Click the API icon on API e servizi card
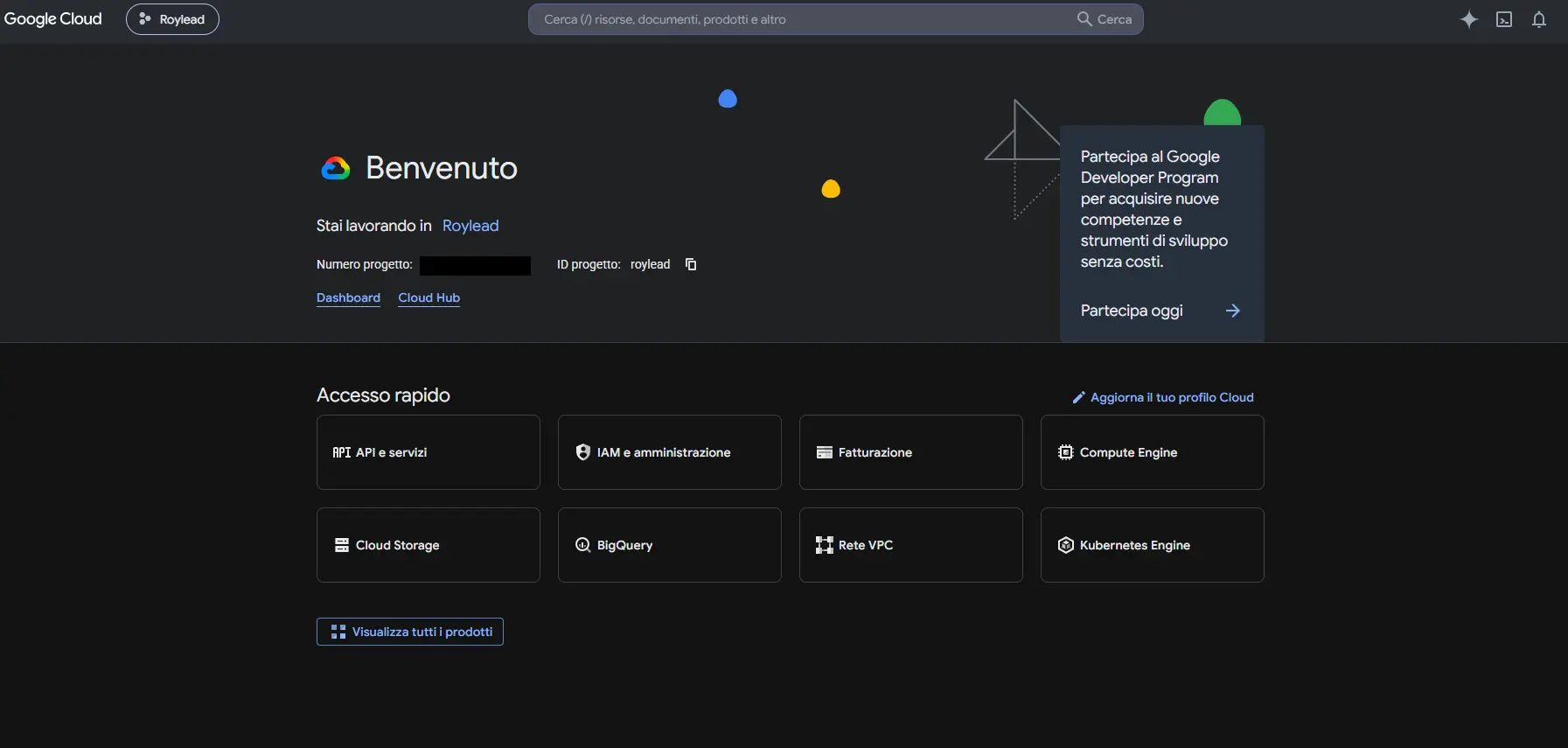The image size is (1568, 748). coord(342,452)
